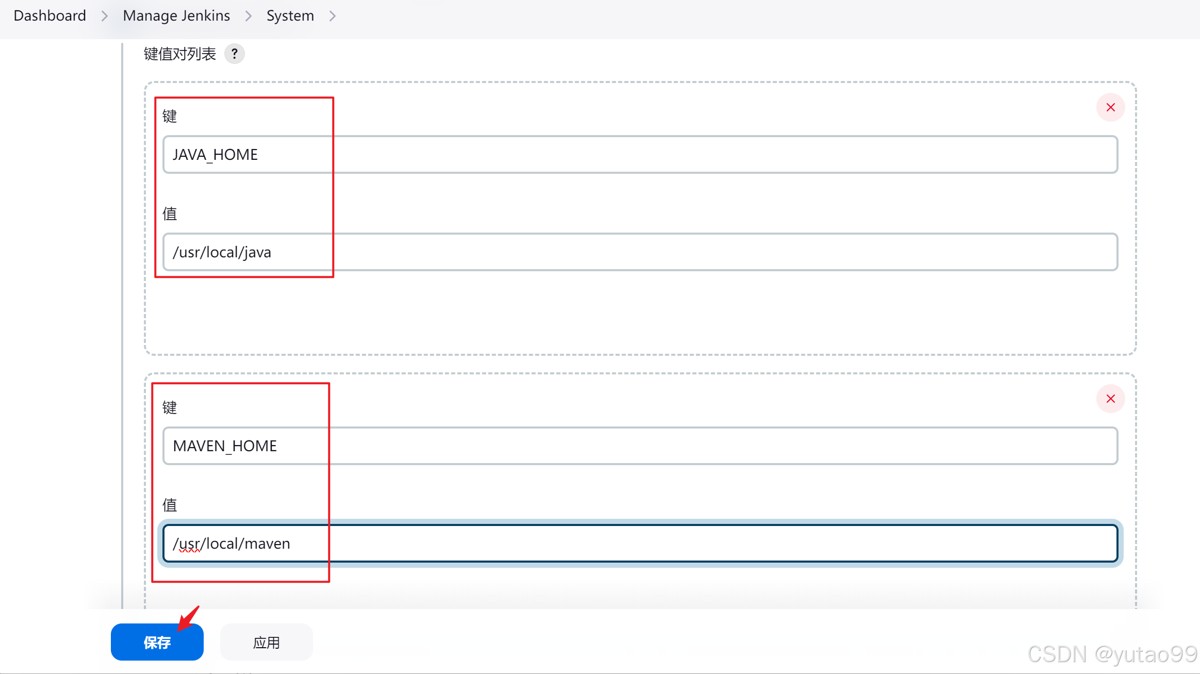Viewport: 1200px width, 674px height.
Task: Expand the chevron after System breadcrumb
Action: pyautogui.click(x=332, y=16)
